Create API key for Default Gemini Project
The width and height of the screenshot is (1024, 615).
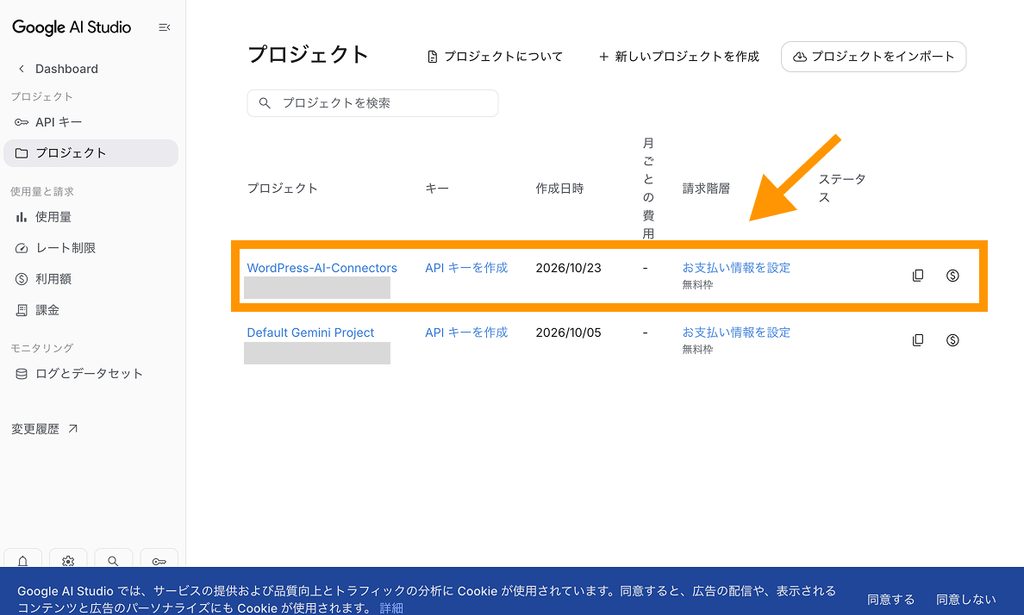[x=466, y=332]
